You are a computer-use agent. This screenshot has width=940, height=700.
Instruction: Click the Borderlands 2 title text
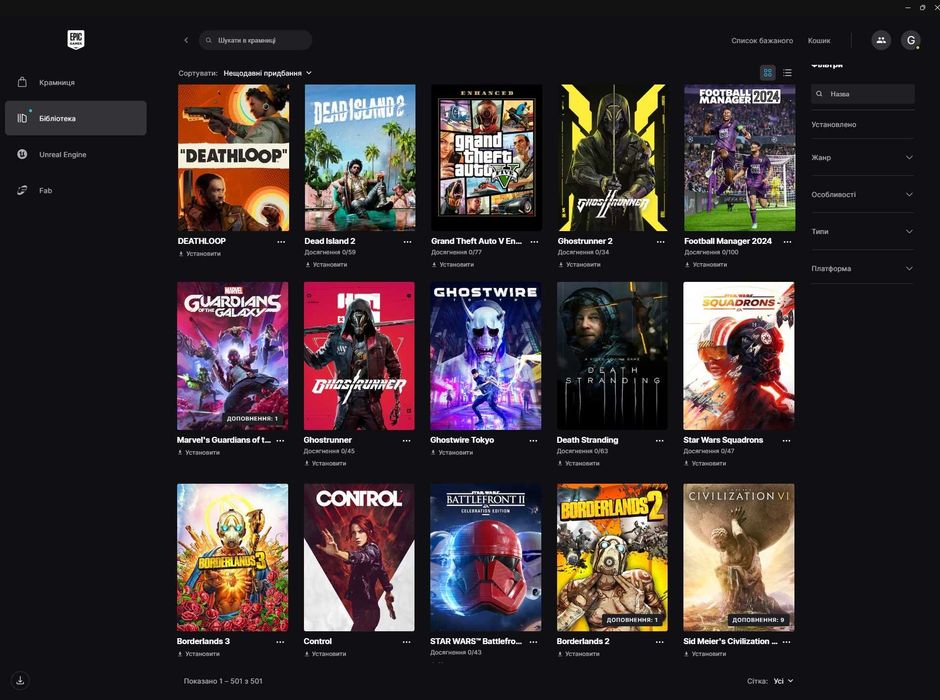pyautogui.click(x=583, y=641)
